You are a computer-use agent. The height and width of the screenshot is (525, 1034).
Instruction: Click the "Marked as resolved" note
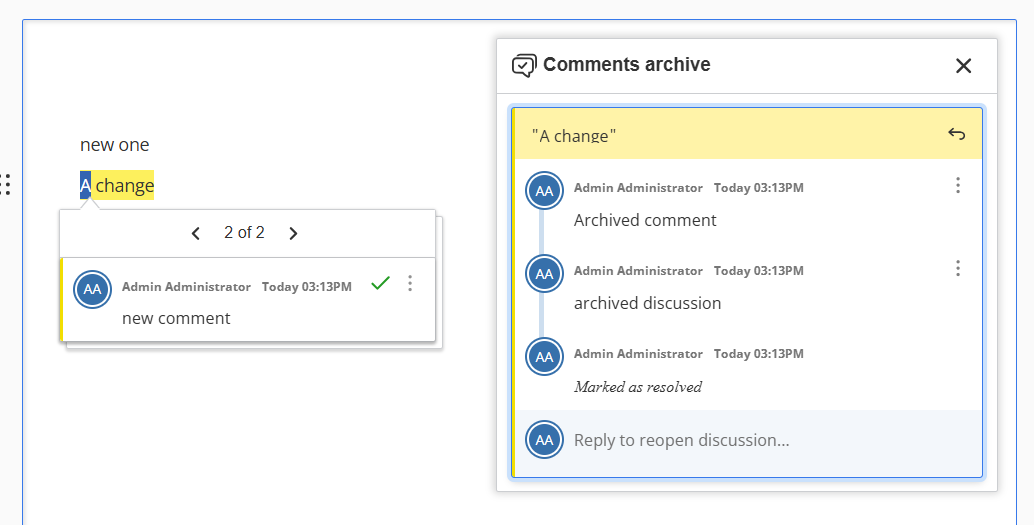click(638, 387)
